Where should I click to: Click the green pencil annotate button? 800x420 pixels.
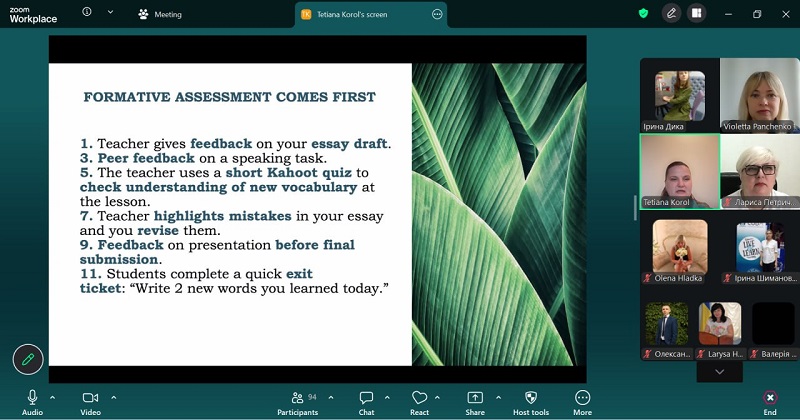(x=28, y=359)
